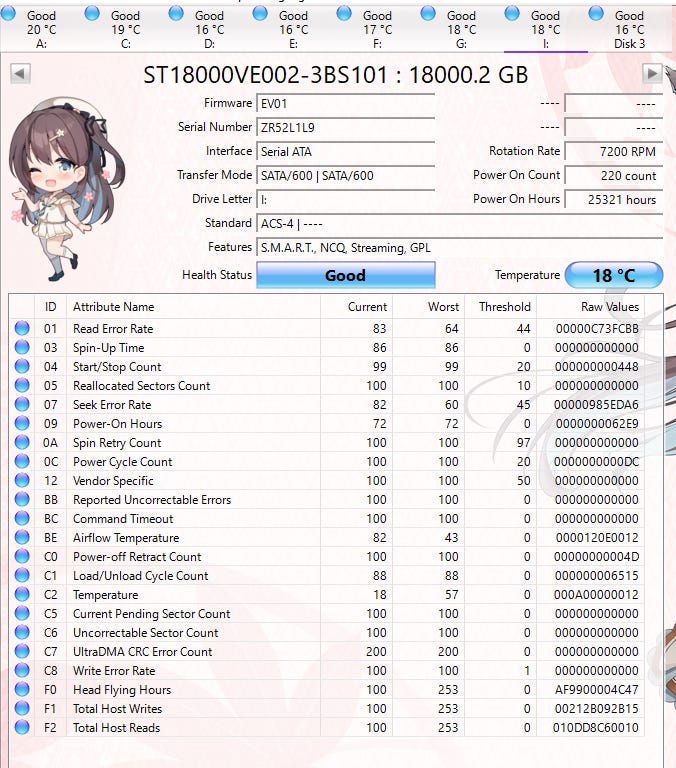
Task: Click the Firmware field EV01
Action: coord(346,103)
